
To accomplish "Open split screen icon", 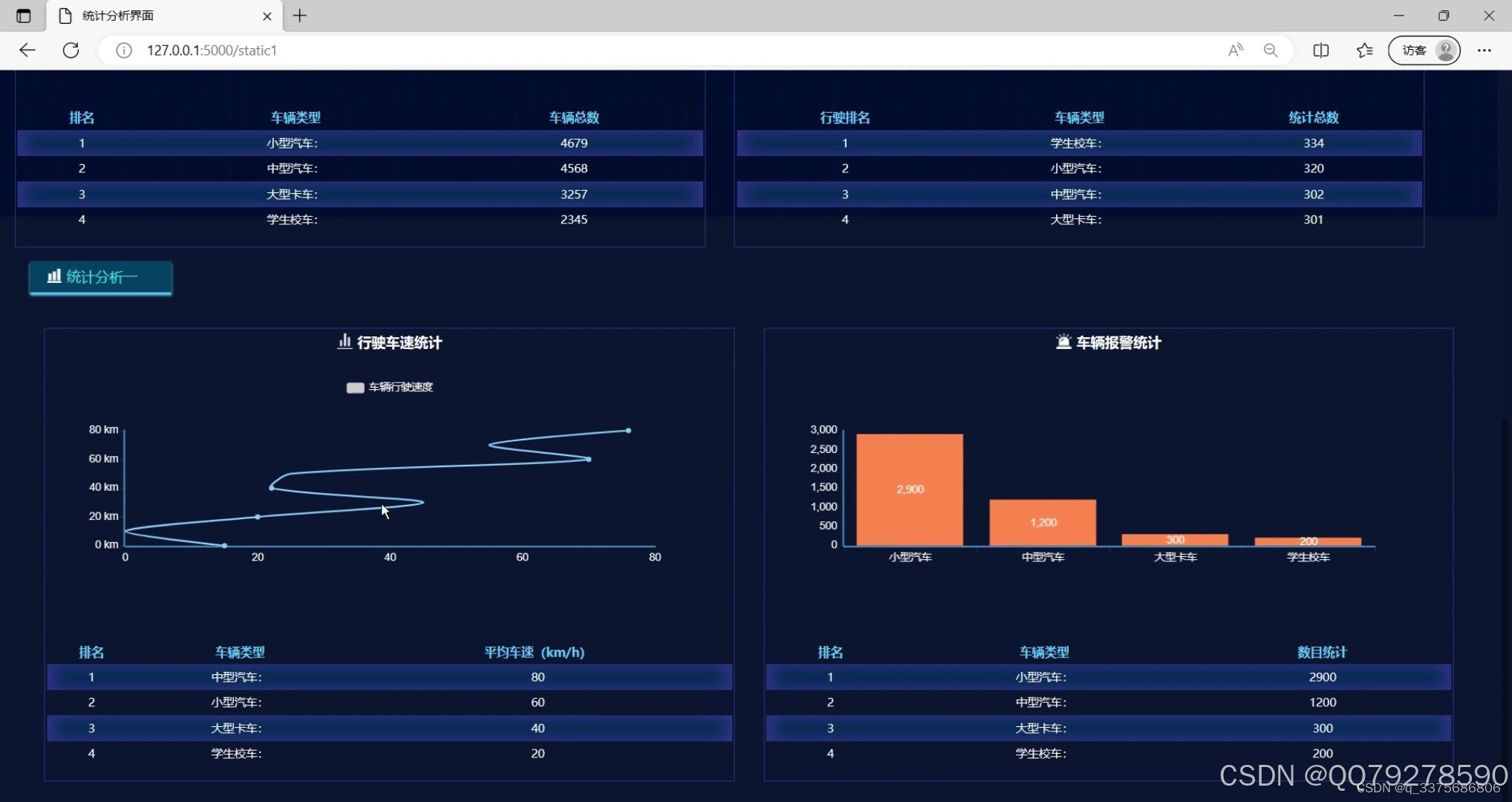I will 1320,50.
